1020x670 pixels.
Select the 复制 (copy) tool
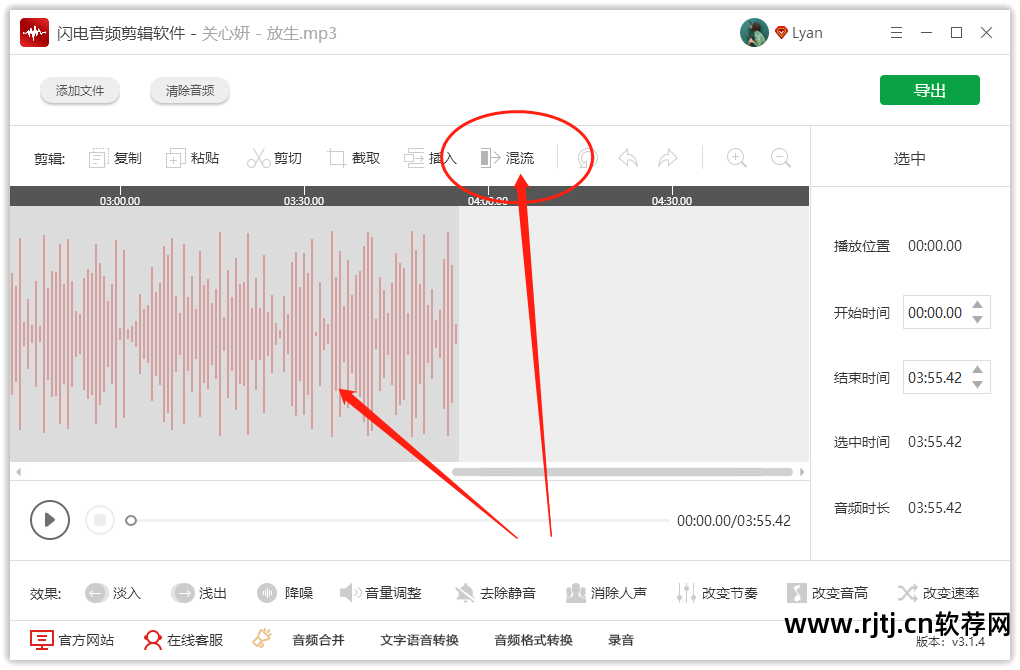(114, 157)
